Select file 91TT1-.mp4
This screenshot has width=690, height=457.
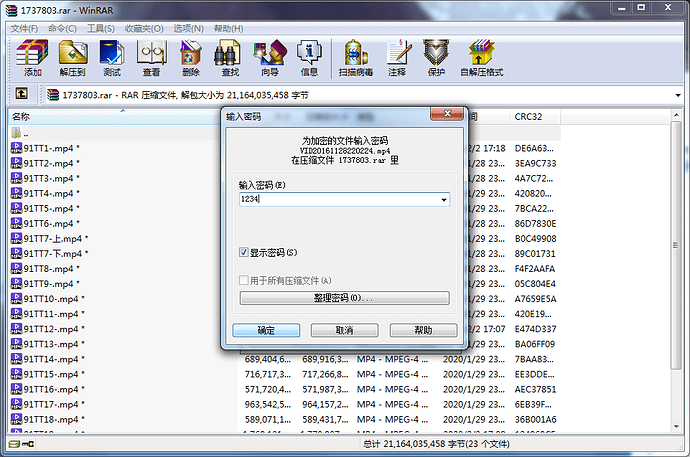pyautogui.click(x=45, y=148)
